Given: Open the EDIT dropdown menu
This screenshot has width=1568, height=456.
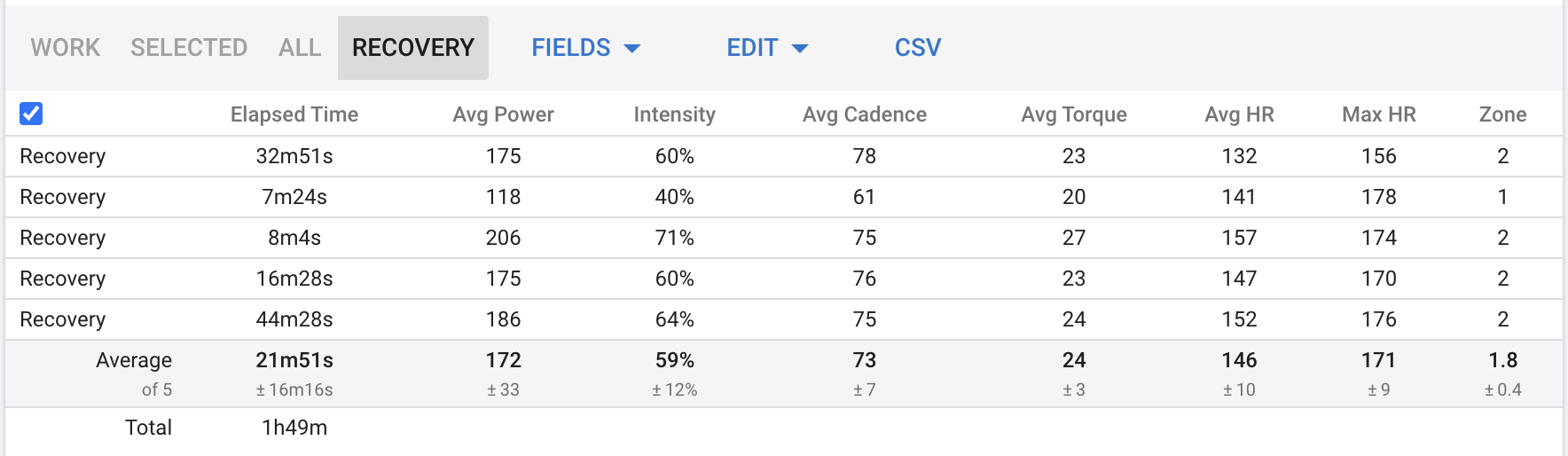Looking at the screenshot, I should pyautogui.click(x=752, y=48).
